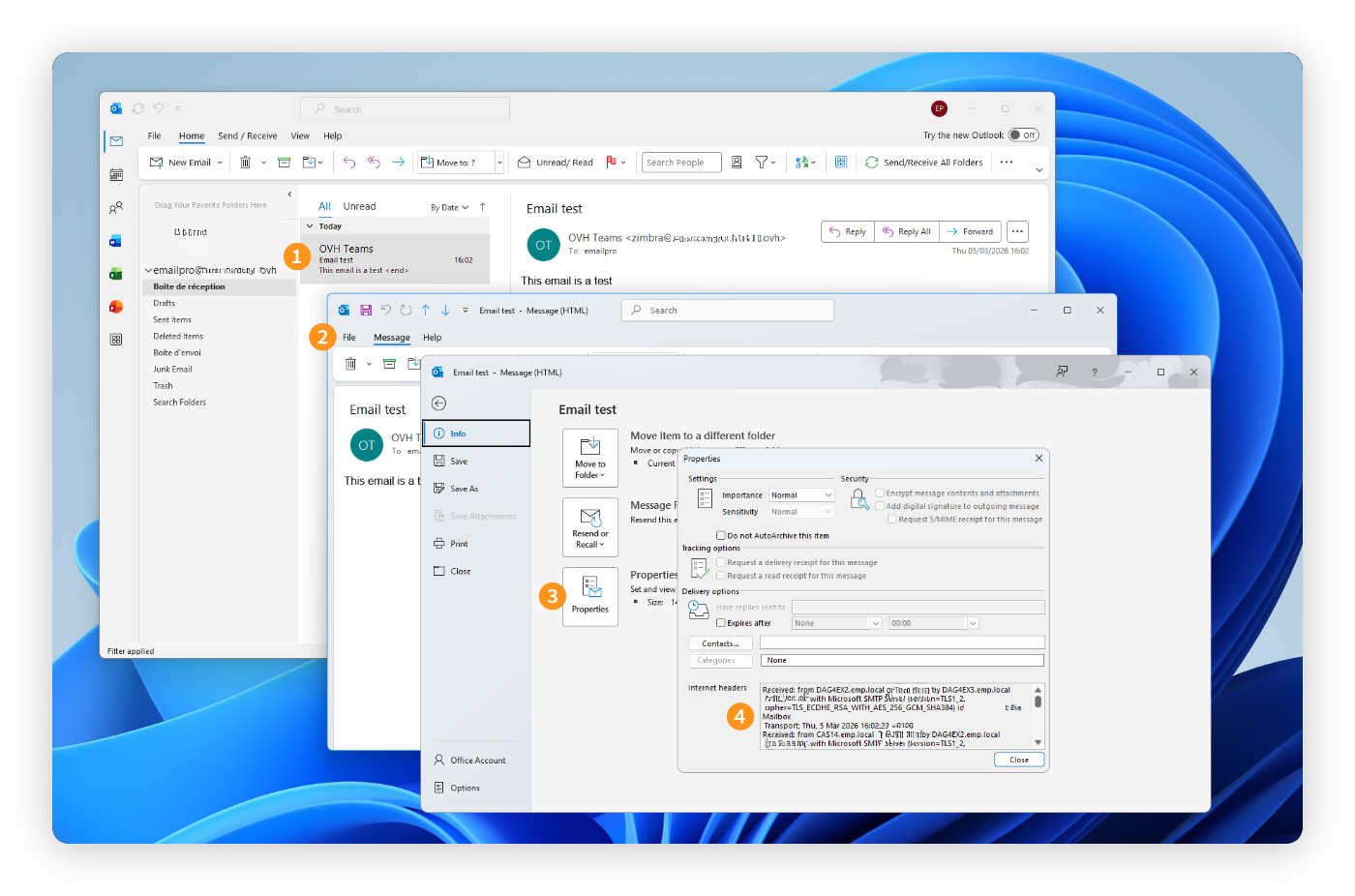Delete the email using the trash icon
The width and height of the screenshot is (1355, 896).
pos(247,162)
